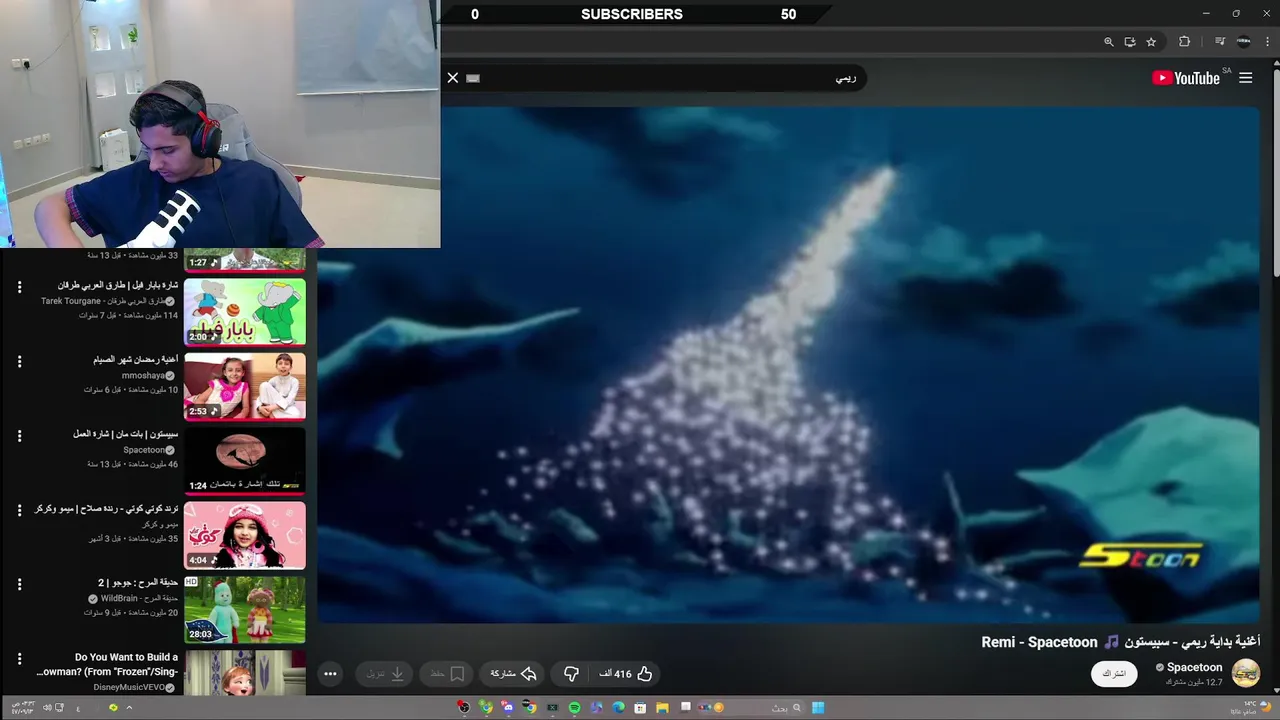Open the Spacetoon channel avatar
1280x720 pixels.
[x=1246, y=673]
